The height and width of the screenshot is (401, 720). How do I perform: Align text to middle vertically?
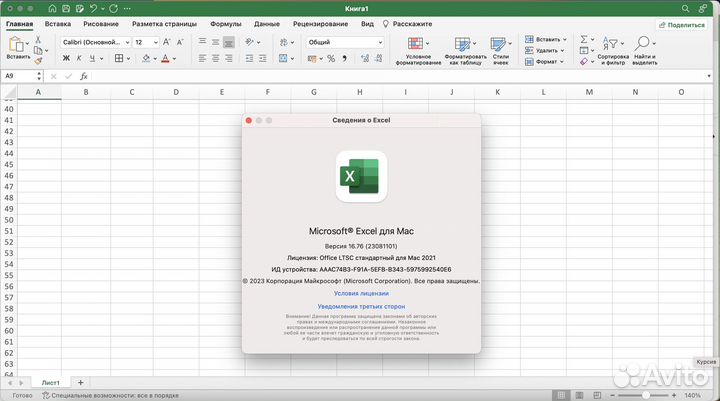(215, 42)
